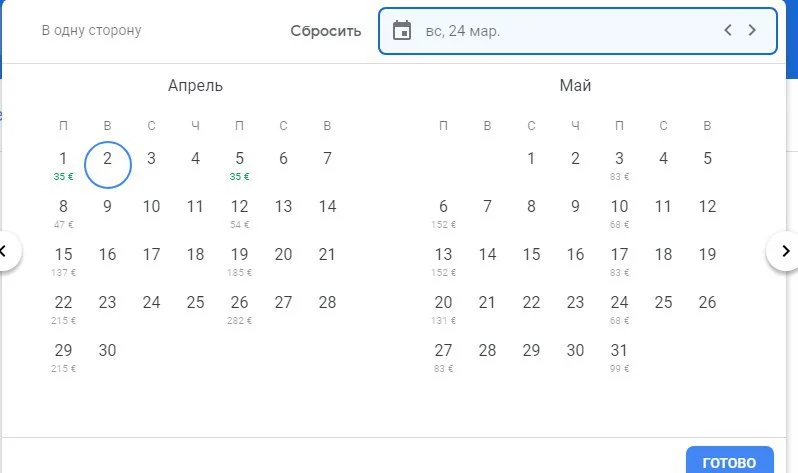The height and width of the screenshot is (473, 798).
Task: Select April 2 circled date
Action: pyautogui.click(x=108, y=163)
